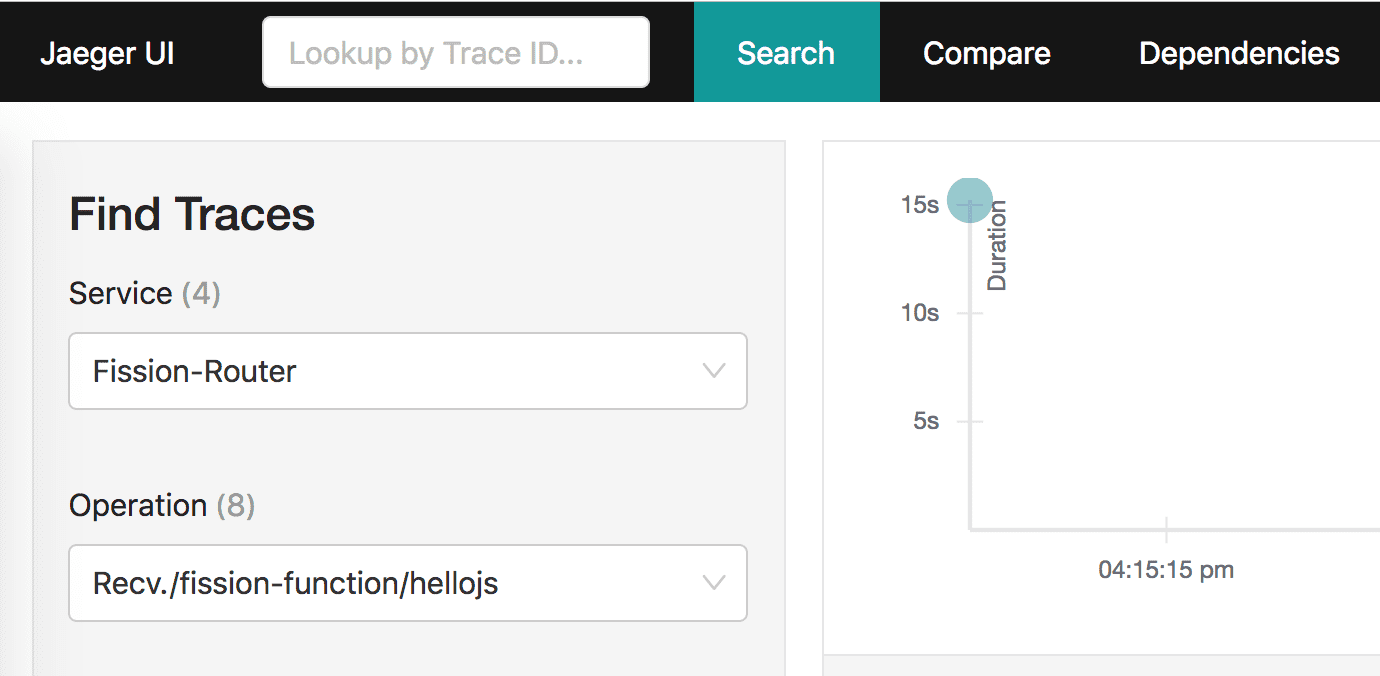Click the service count (4) indicator

[x=201, y=294]
